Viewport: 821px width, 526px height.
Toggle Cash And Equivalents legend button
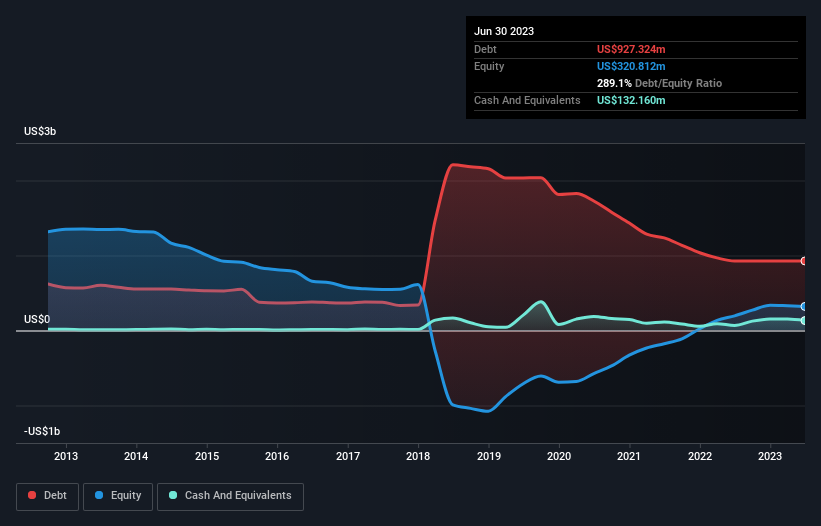coord(230,496)
